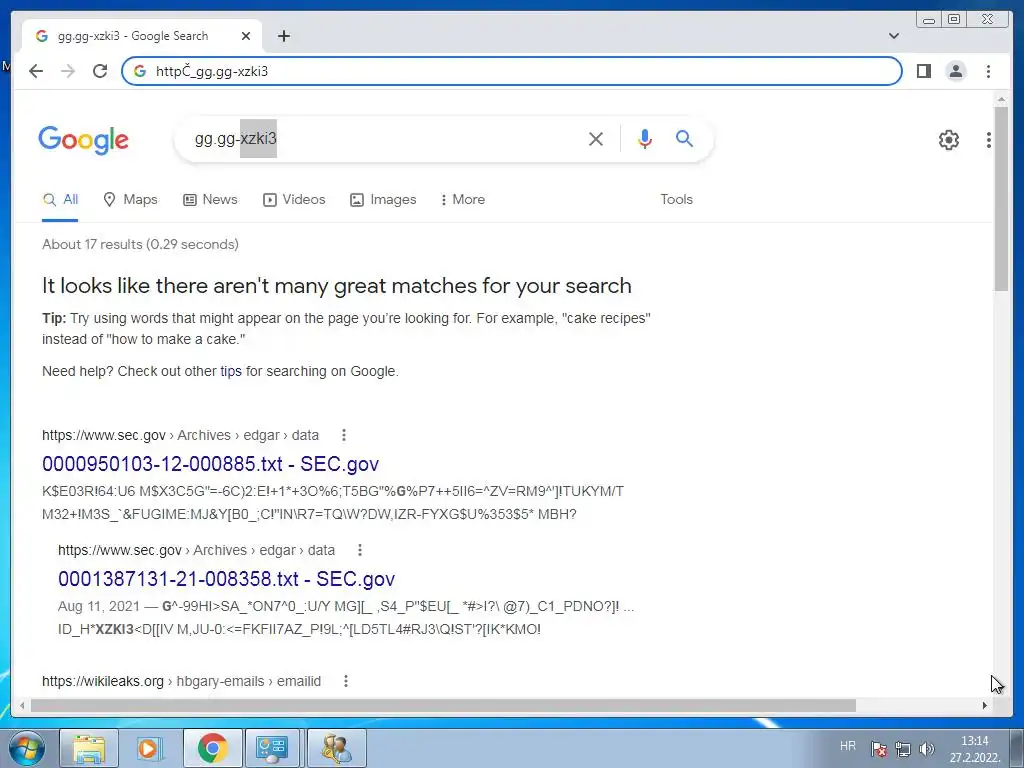The width and height of the screenshot is (1024, 768).
Task: Expand the More search categories
Action: (x=463, y=200)
